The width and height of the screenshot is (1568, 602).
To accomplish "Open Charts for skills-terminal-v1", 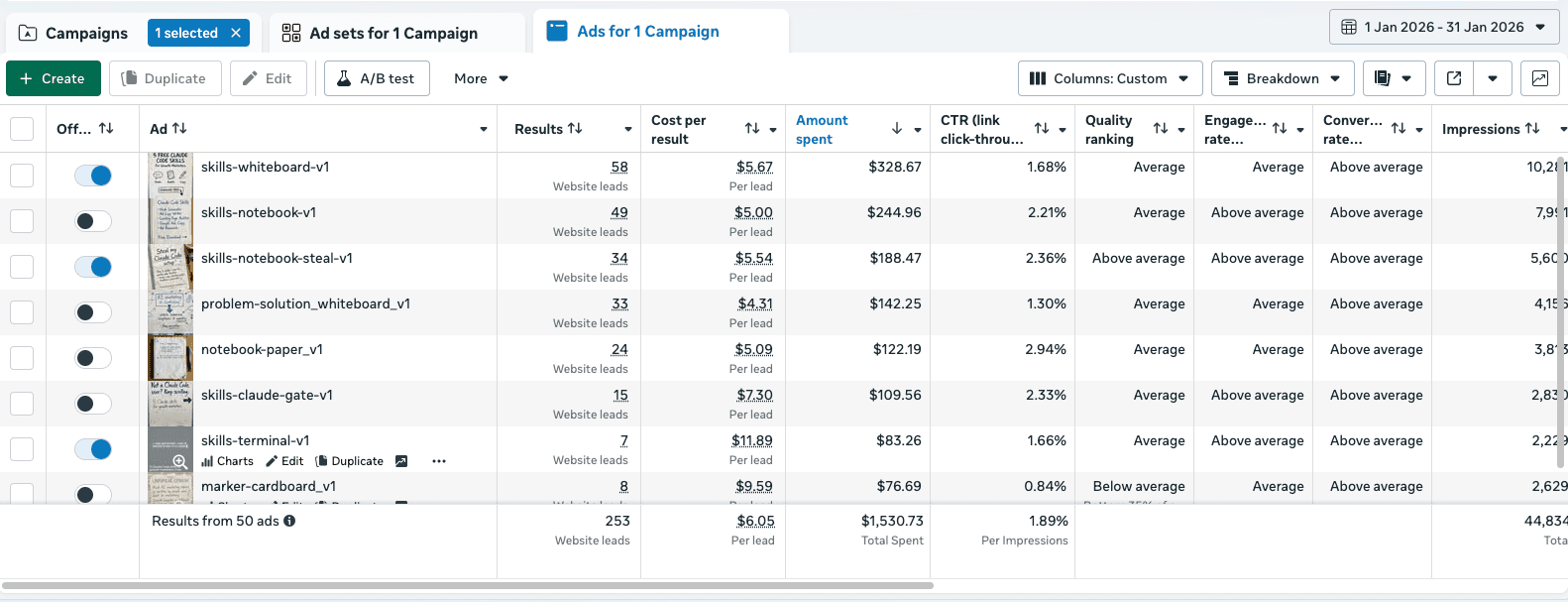I will pyautogui.click(x=228, y=461).
